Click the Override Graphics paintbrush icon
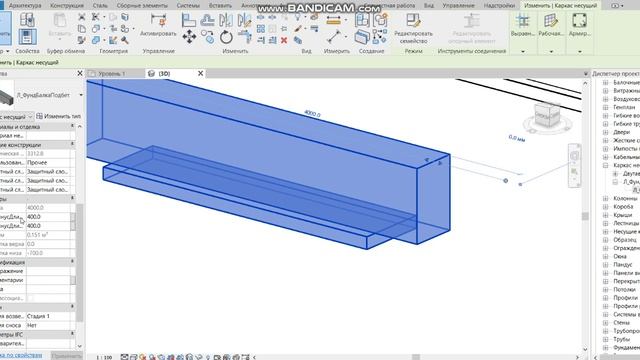Image resolution: width=640 pixels, height=360 pixels. [x=298, y=29]
